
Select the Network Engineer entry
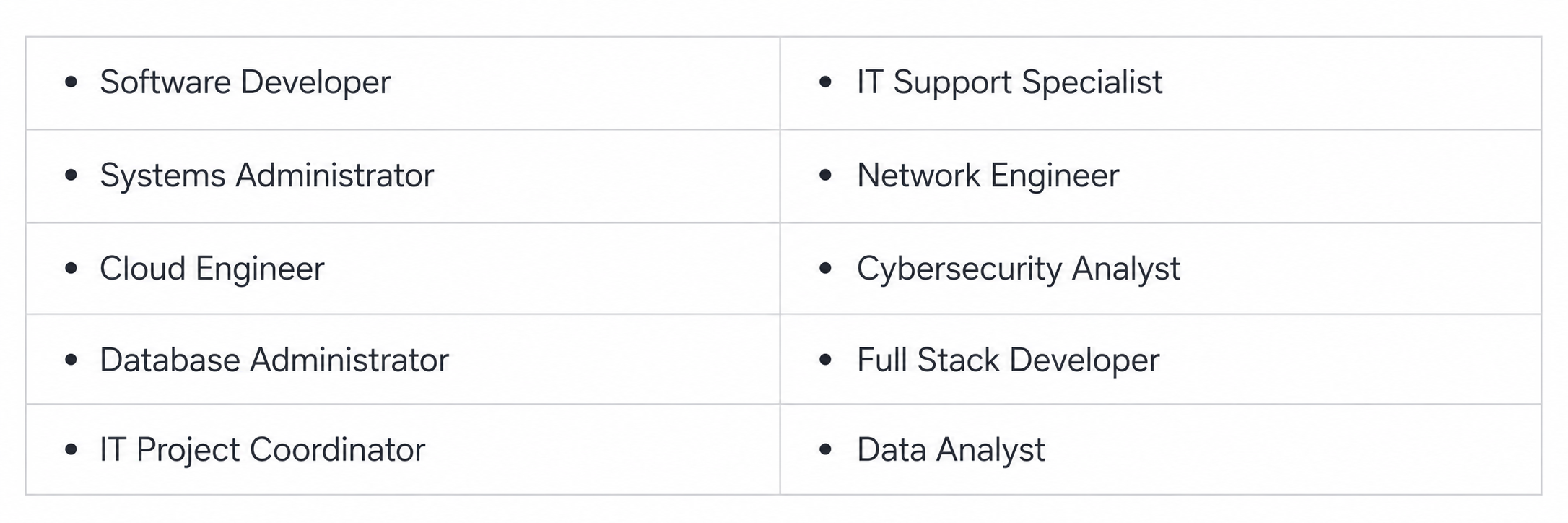[988, 176]
